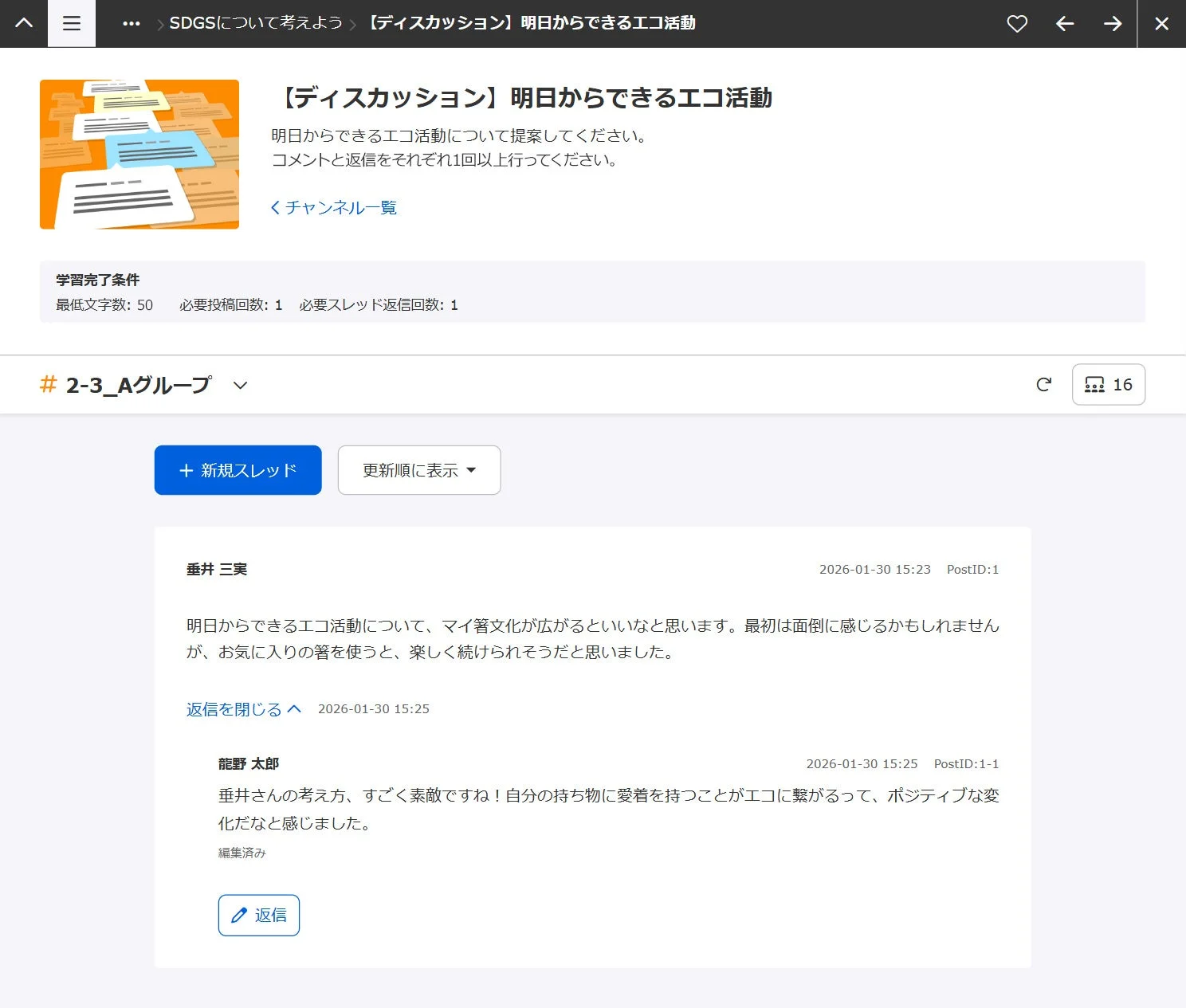This screenshot has width=1186, height=1008.
Task: Navigate back using the left arrow icon
Action: pos(1064,23)
